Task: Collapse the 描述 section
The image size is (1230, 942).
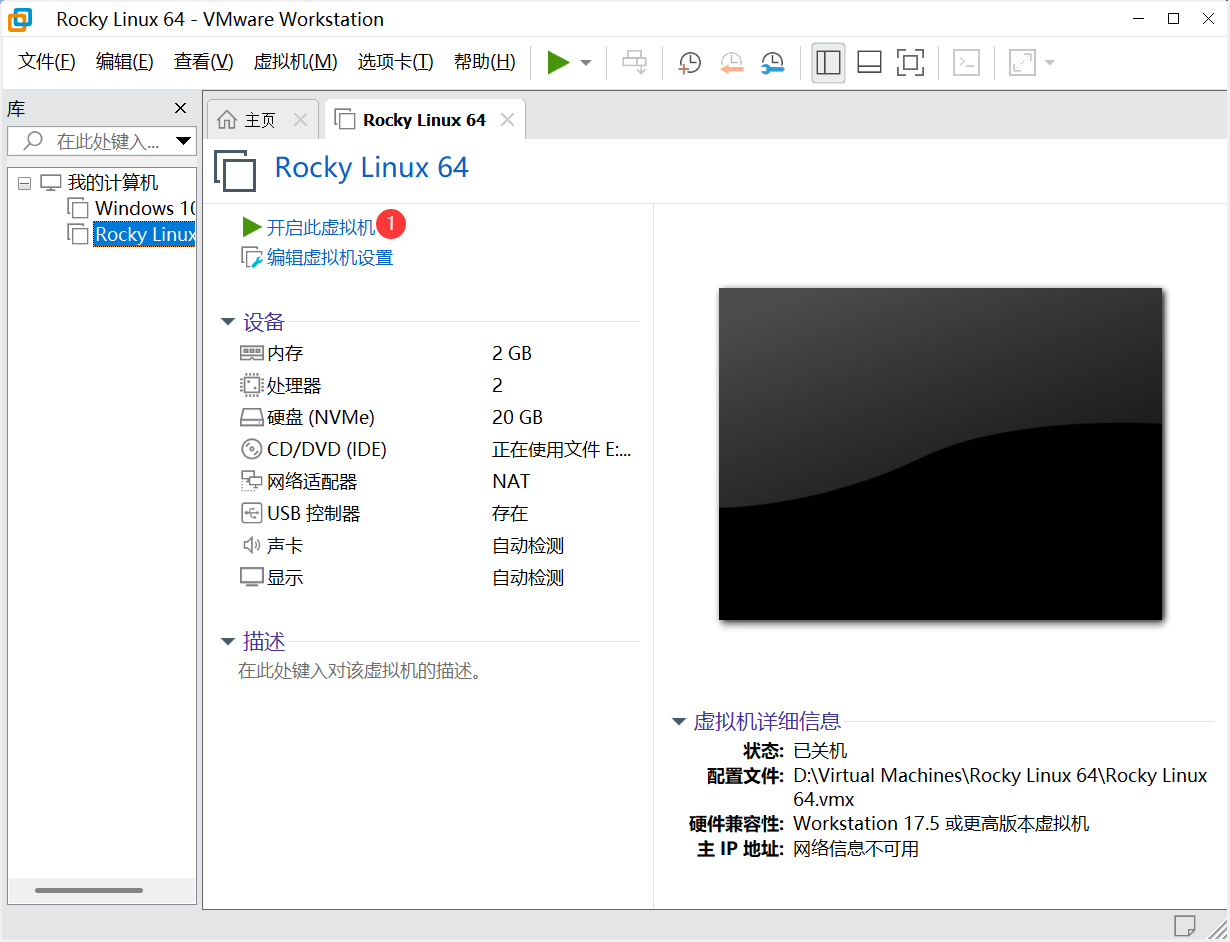Action: (x=228, y=642)
